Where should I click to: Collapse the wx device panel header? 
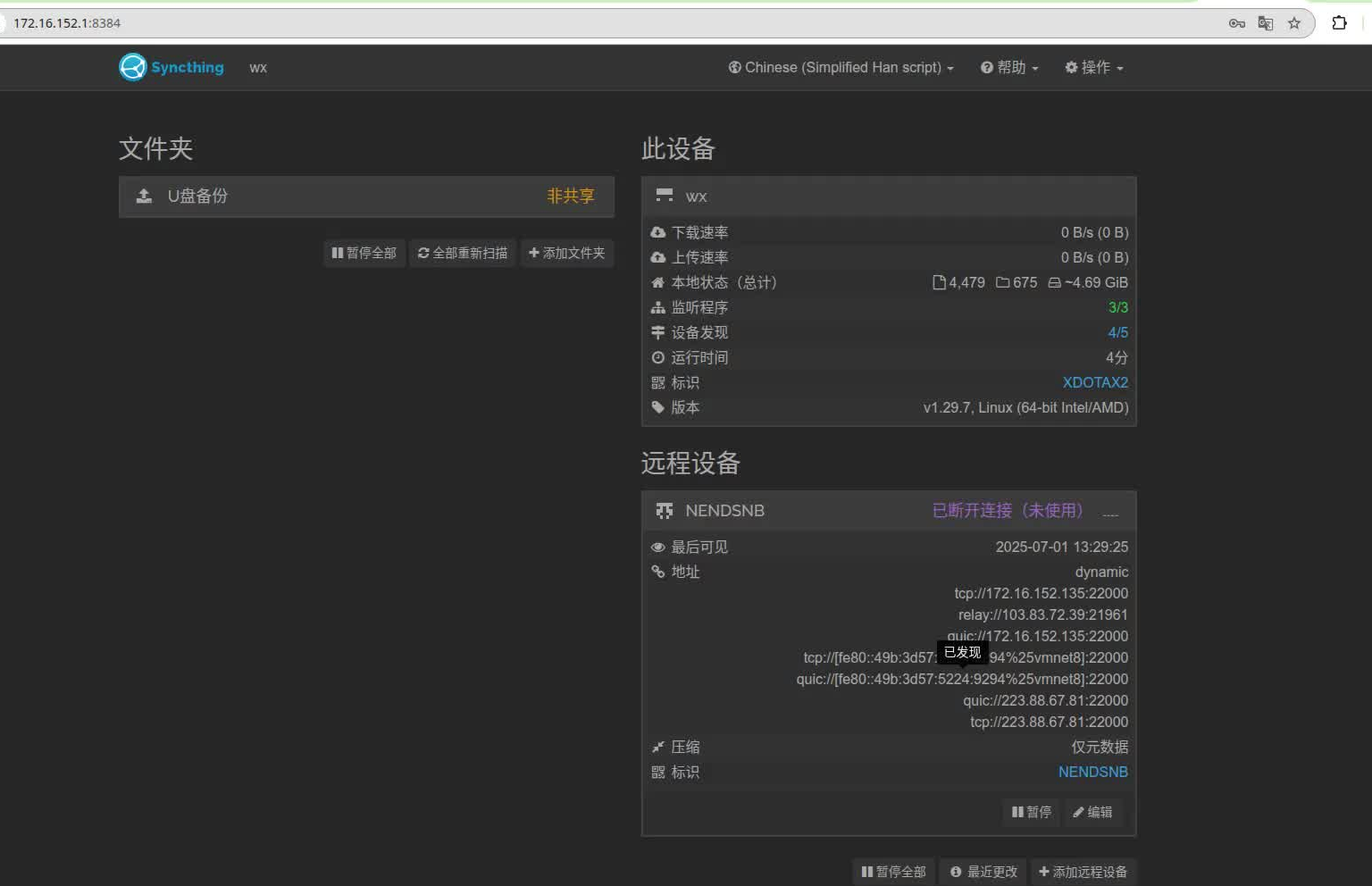point(889,196)
